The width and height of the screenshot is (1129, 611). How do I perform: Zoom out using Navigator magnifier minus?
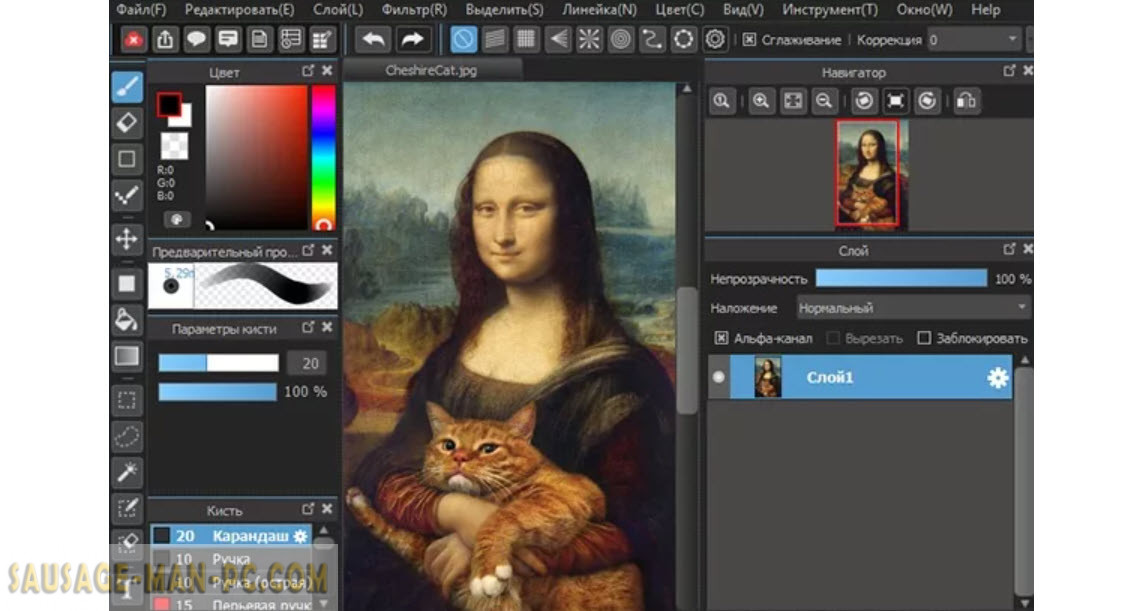pos(824,101)
